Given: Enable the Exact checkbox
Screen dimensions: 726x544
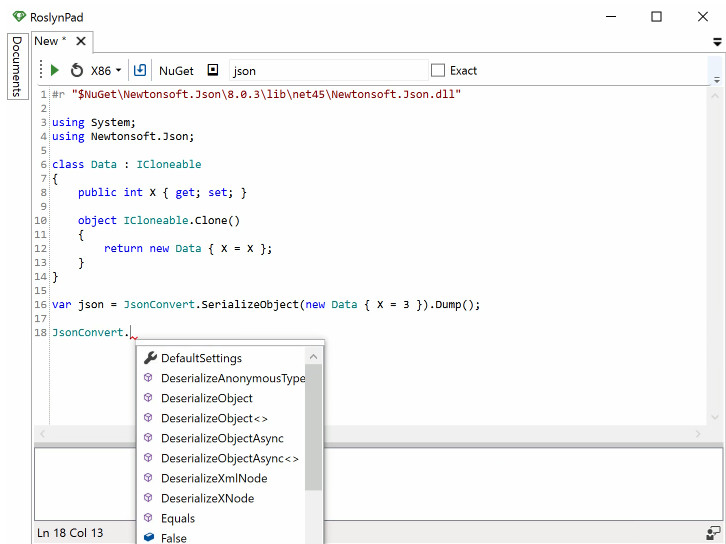Looking at the screenshot, I should [438, 70].
